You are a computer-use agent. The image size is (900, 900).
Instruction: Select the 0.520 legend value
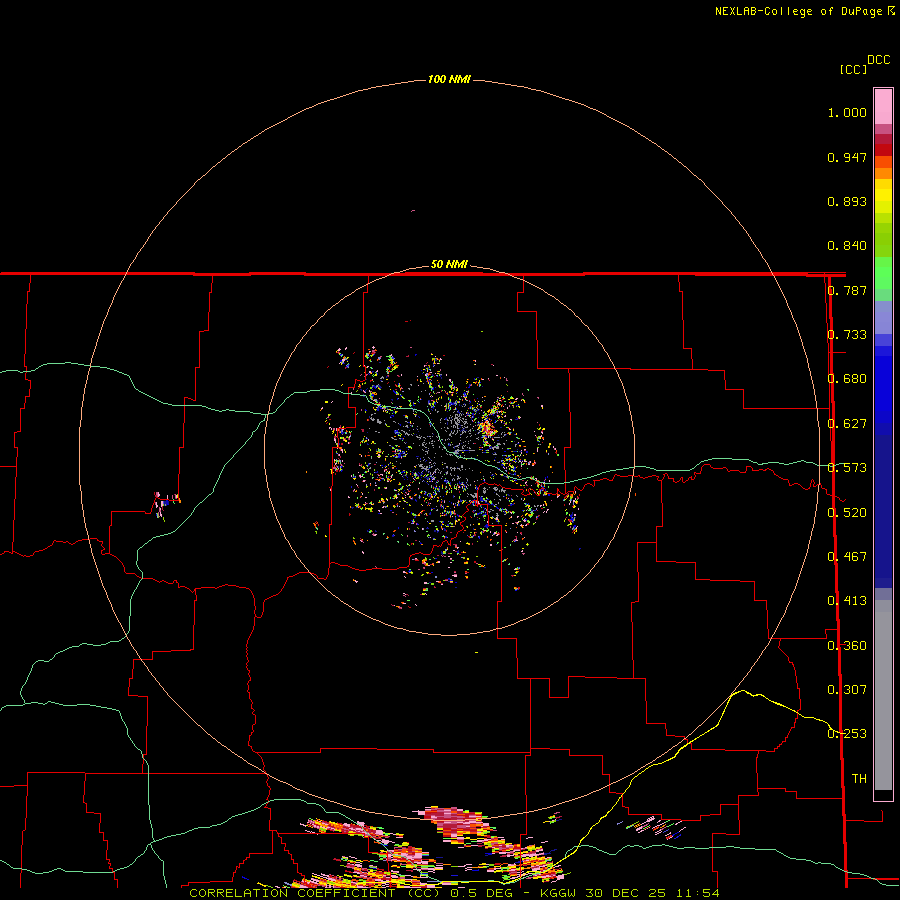[x=847, y=513]
